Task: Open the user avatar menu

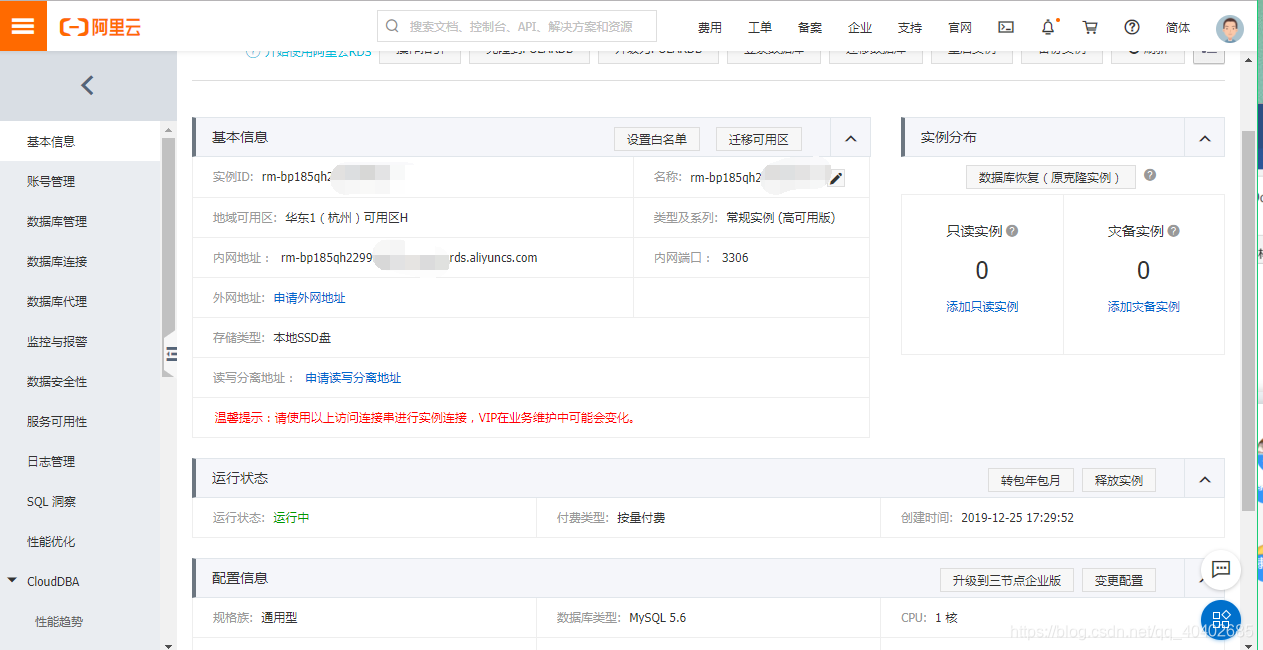Action: 1229,27
